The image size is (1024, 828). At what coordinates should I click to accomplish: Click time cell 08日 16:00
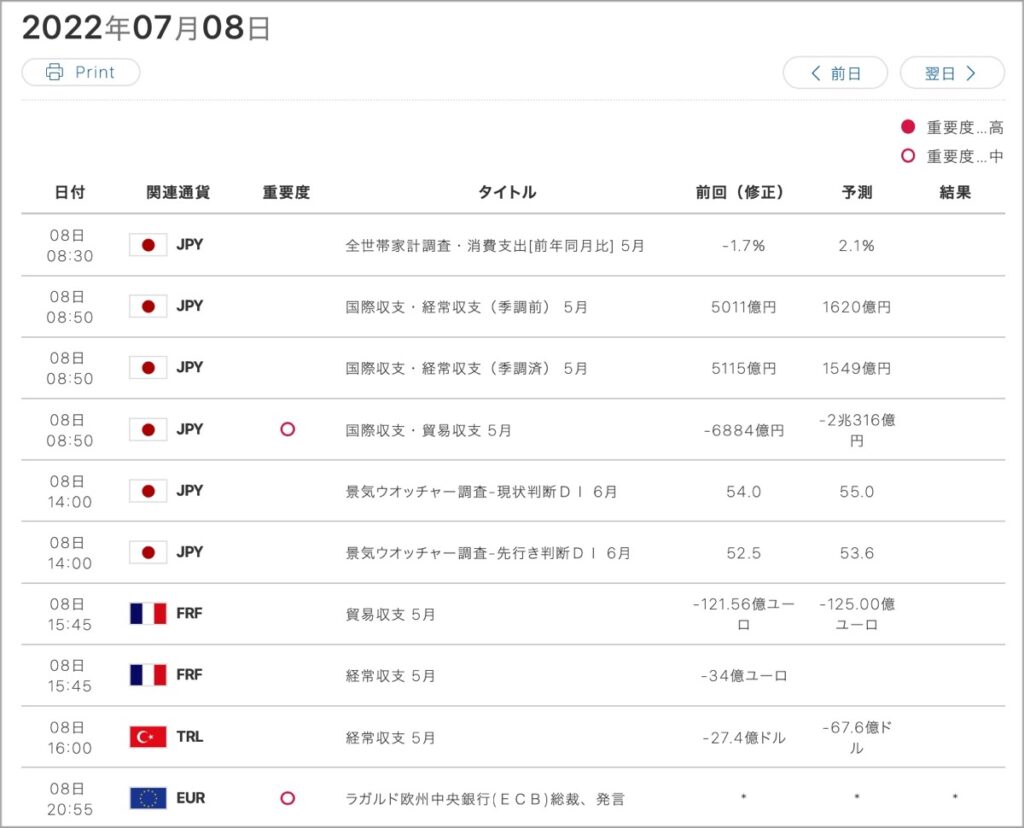pyautogui.click(x=70, y=738)
